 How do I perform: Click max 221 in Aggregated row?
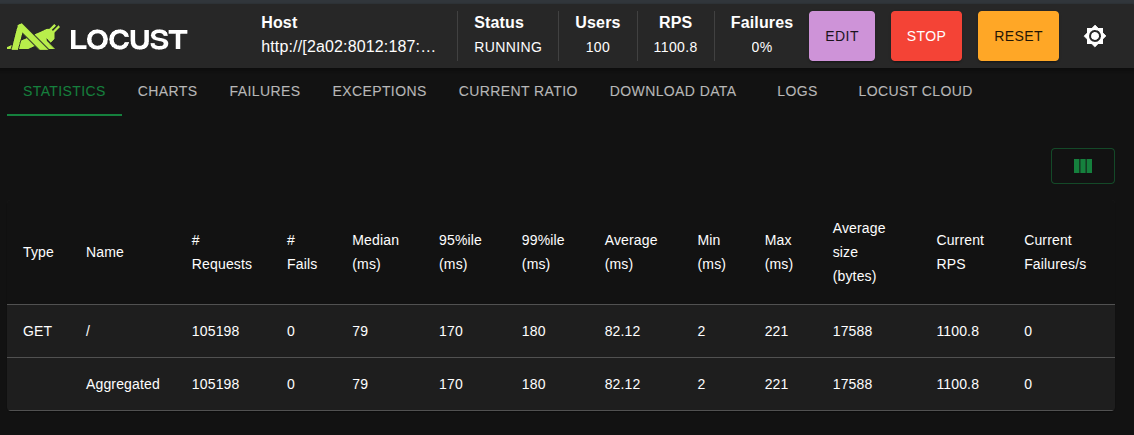(776, 384)
